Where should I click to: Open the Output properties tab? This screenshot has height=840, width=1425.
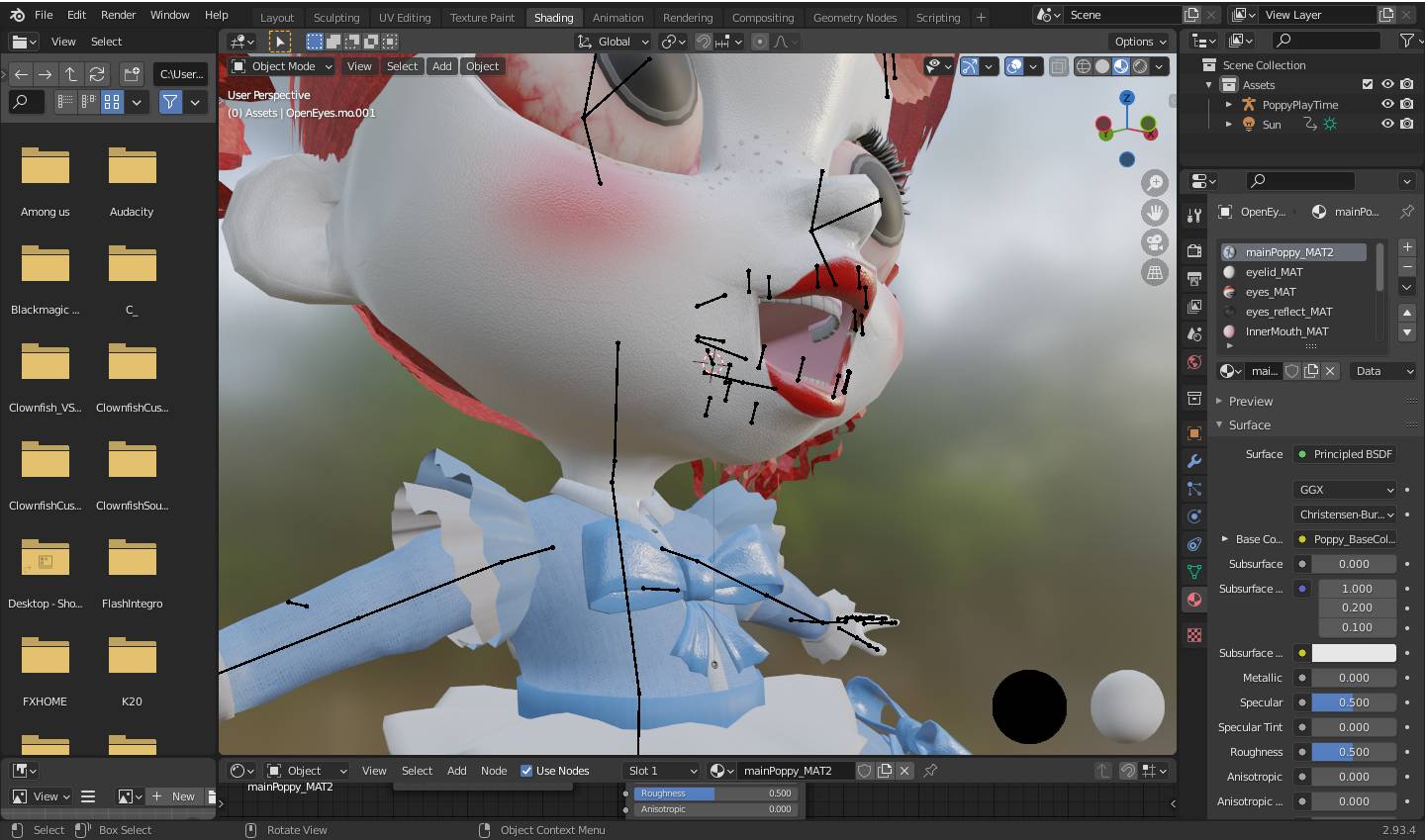point(1194,278)
